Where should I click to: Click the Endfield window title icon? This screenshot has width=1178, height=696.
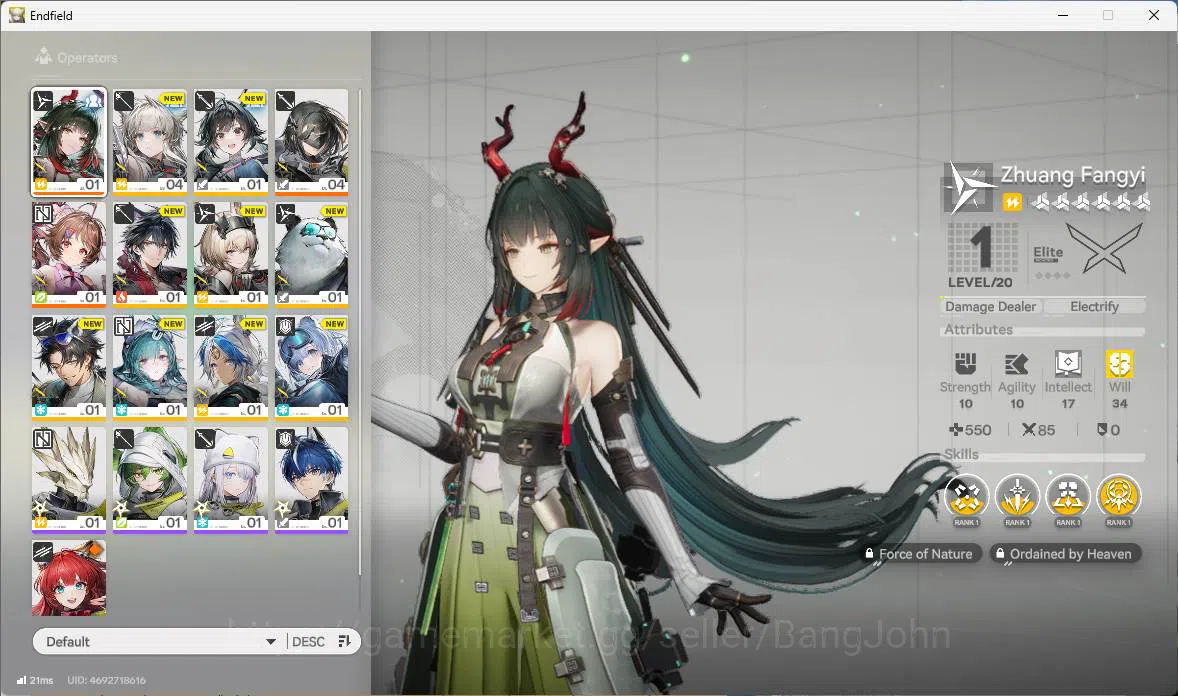coord(17,15)
